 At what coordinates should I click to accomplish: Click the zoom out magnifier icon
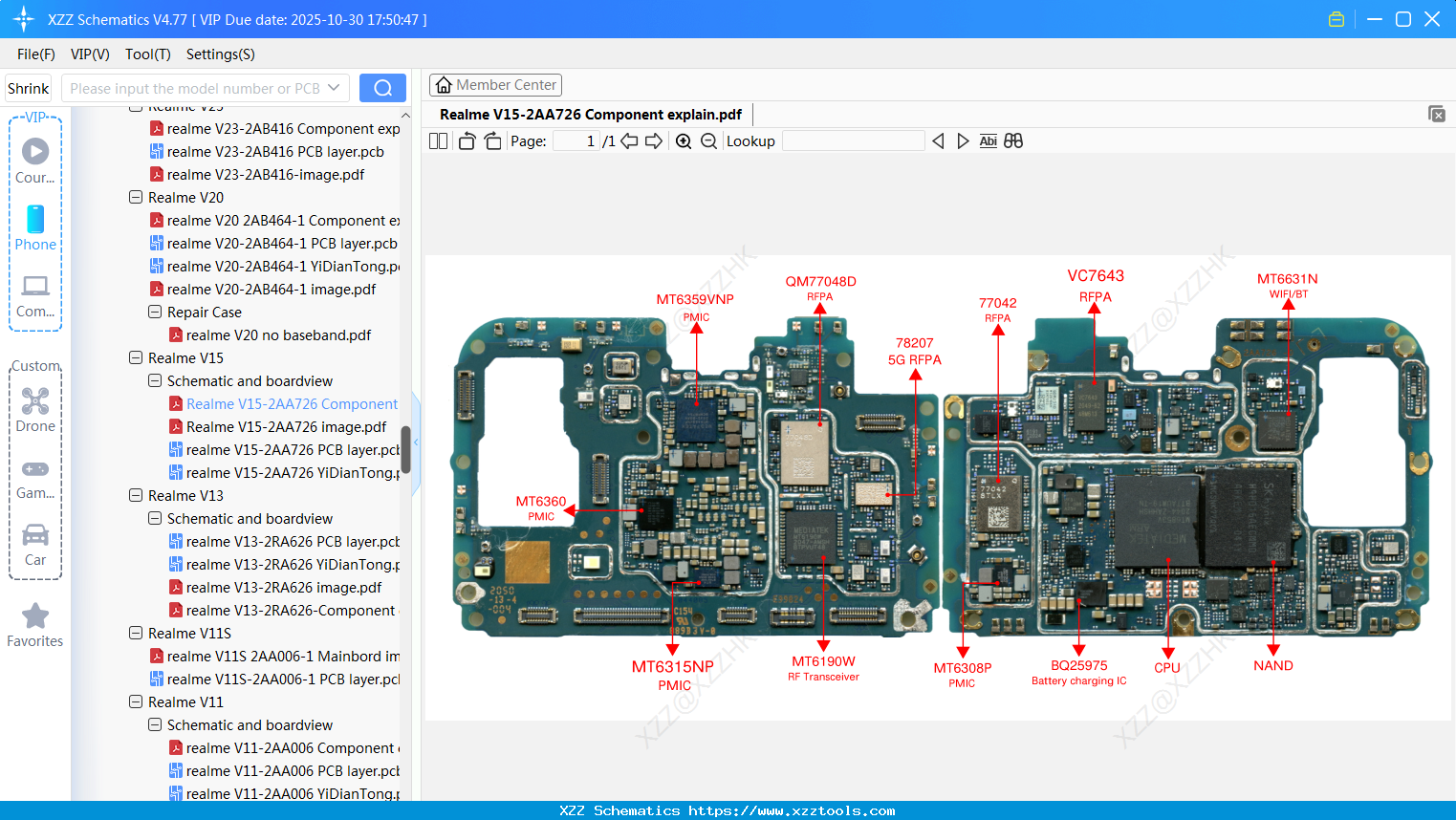tap(708, 140)
